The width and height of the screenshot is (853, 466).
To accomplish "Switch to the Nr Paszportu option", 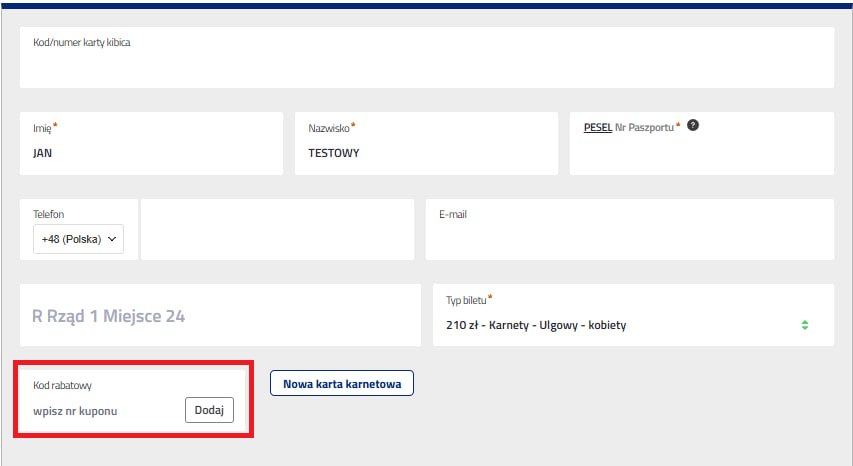I will [644, 127].
